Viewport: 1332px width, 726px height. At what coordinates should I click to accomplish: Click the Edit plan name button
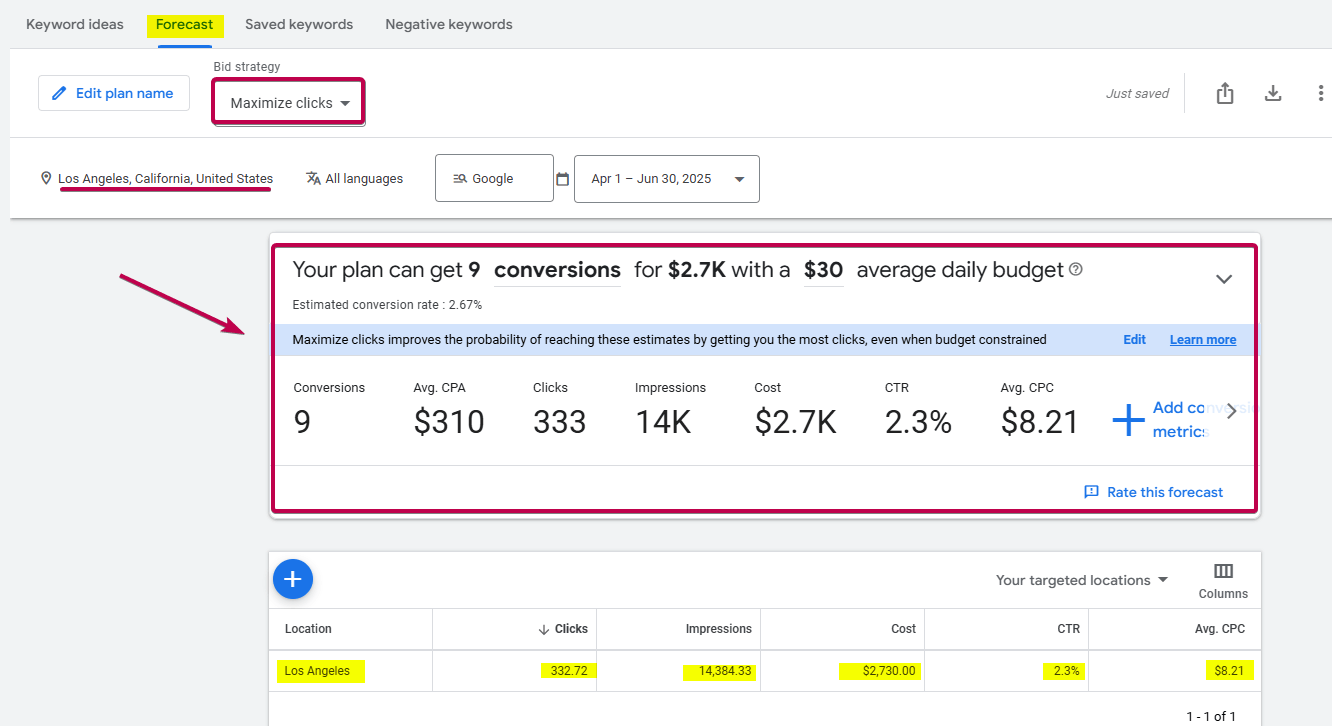[114, 93]
